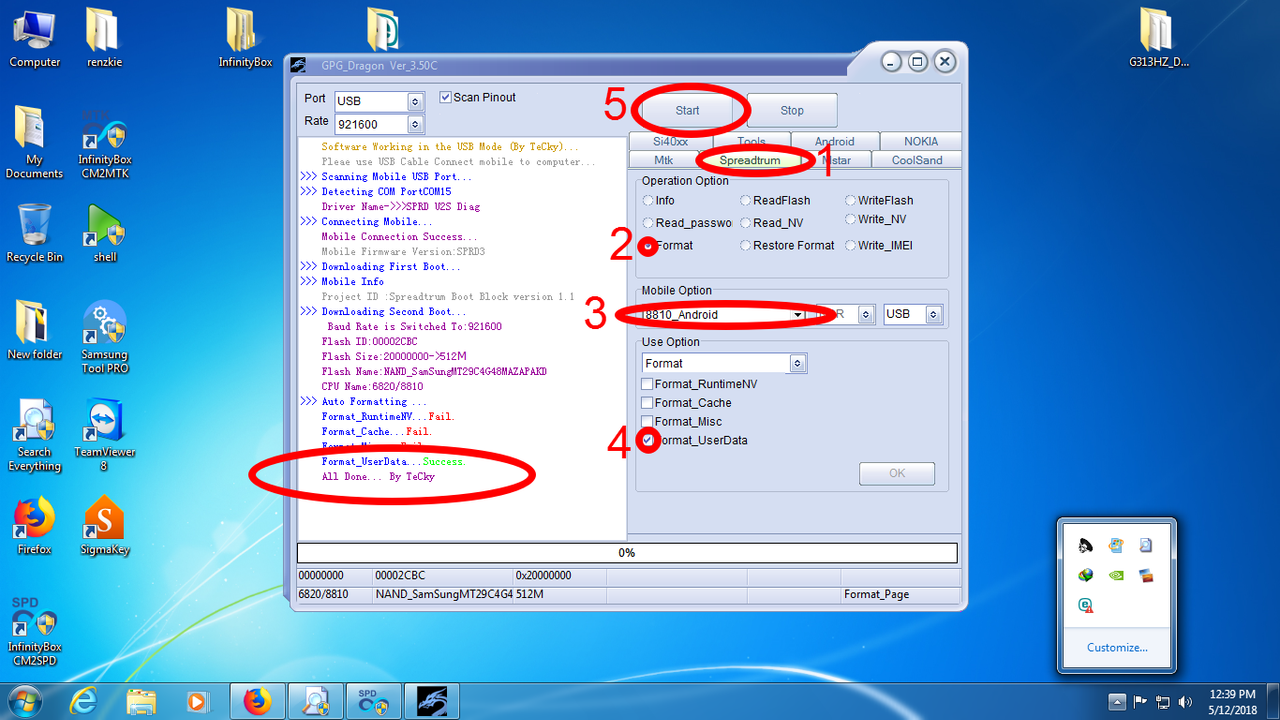Screen dimensions: 1280x720
Task: Open Customize in the tray popup
Action: pyautogui.click(x=1116, y=647)
